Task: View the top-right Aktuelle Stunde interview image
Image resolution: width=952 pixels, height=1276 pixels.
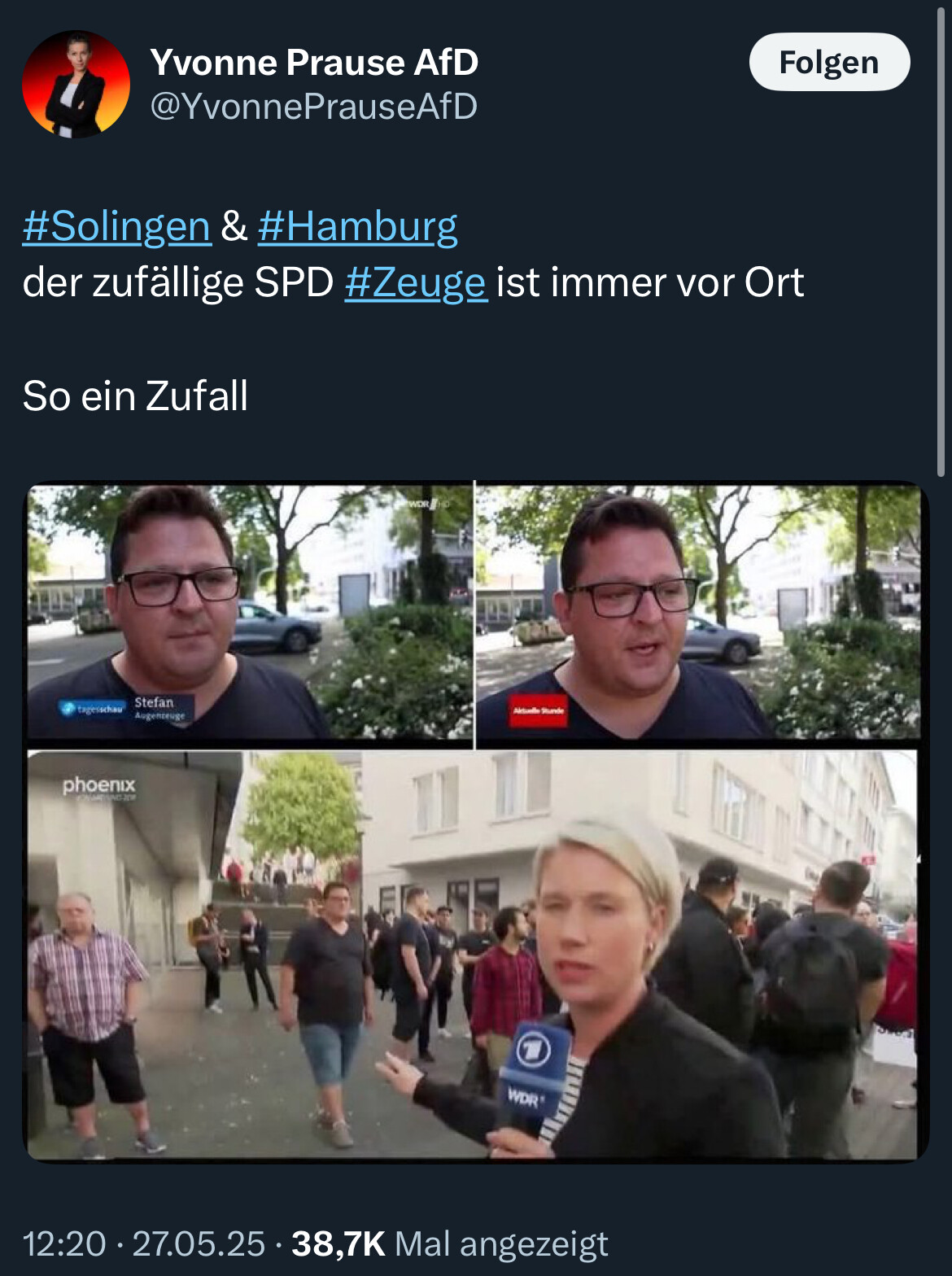Action: pos(698,612)
